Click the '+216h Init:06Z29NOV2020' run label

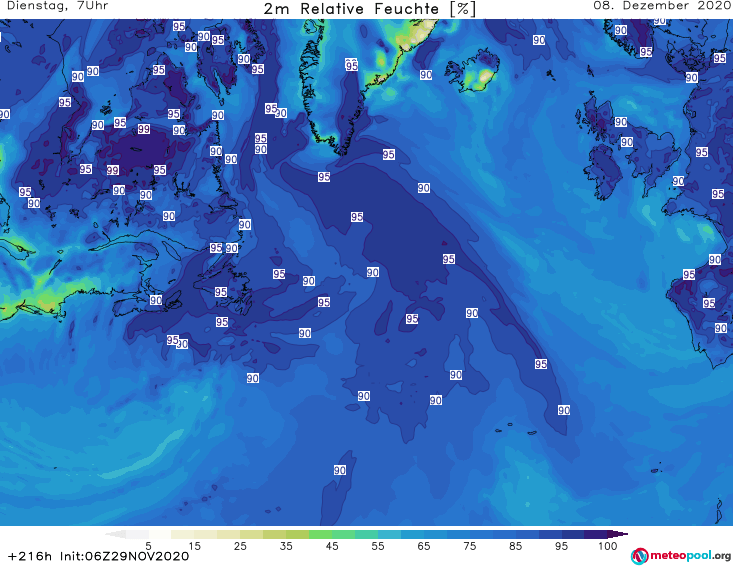pos(99,556)
